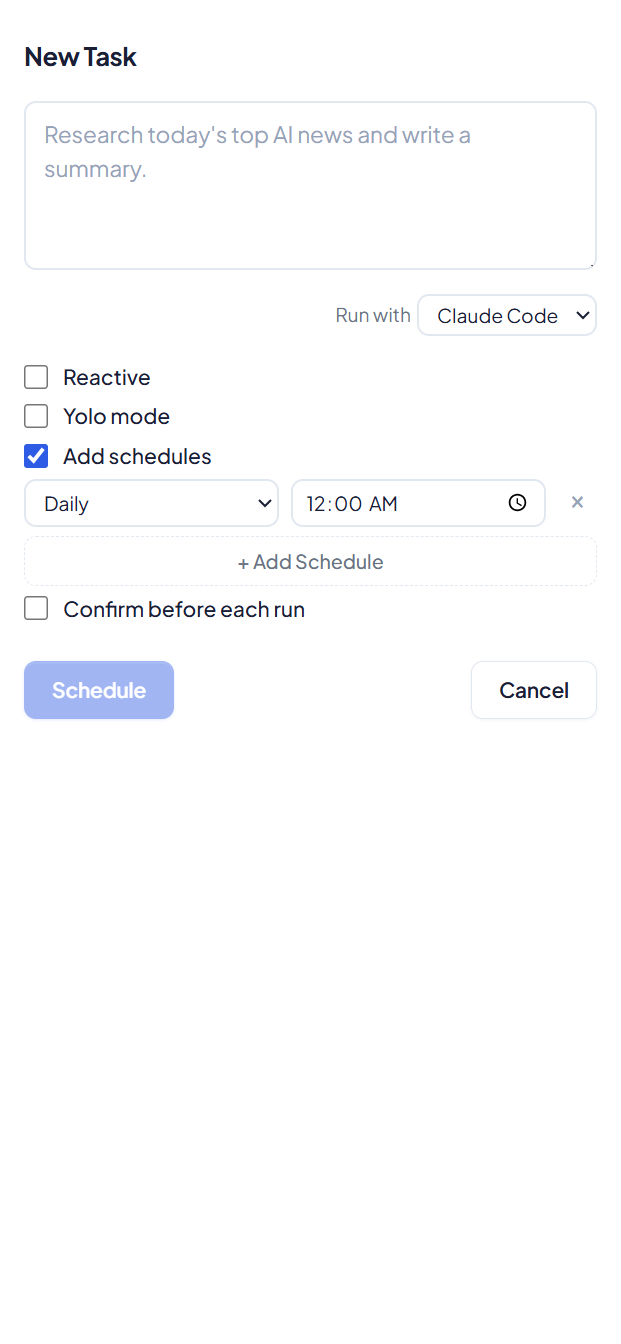Enable Yolo mode
This screenshot has height=1344, width=621.
[36, 416]
